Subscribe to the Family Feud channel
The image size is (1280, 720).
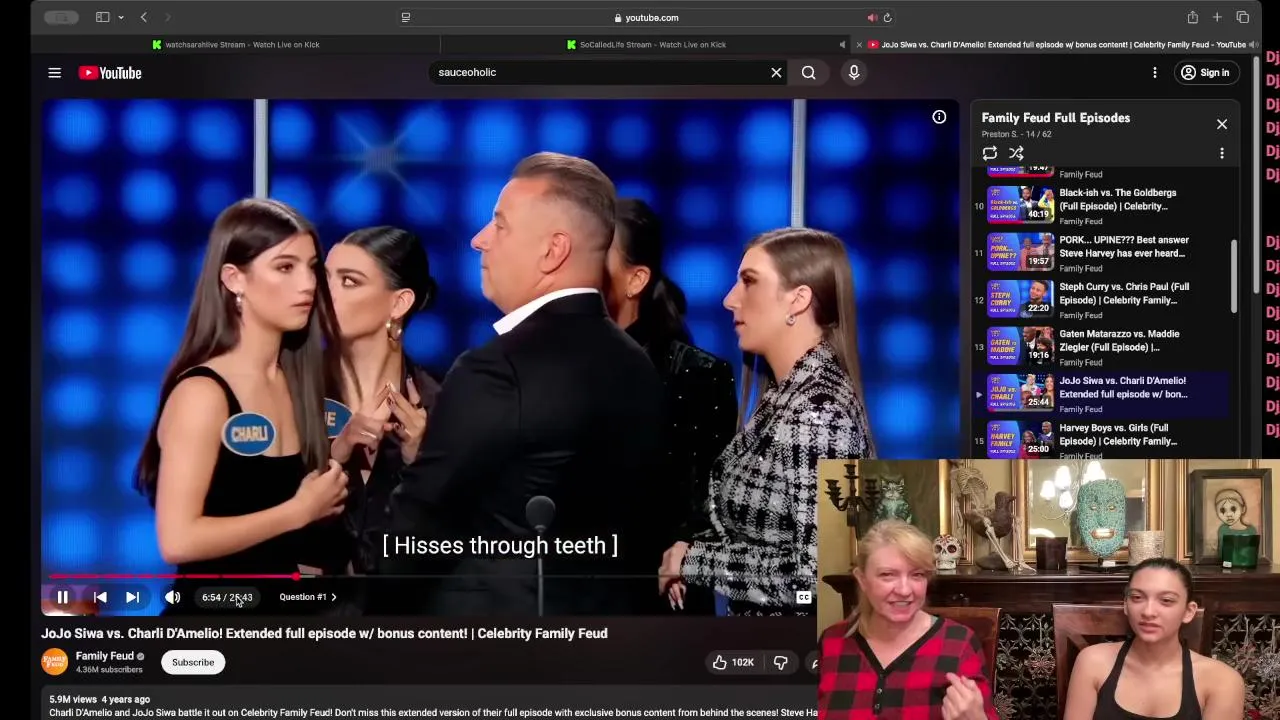(193, 662)
